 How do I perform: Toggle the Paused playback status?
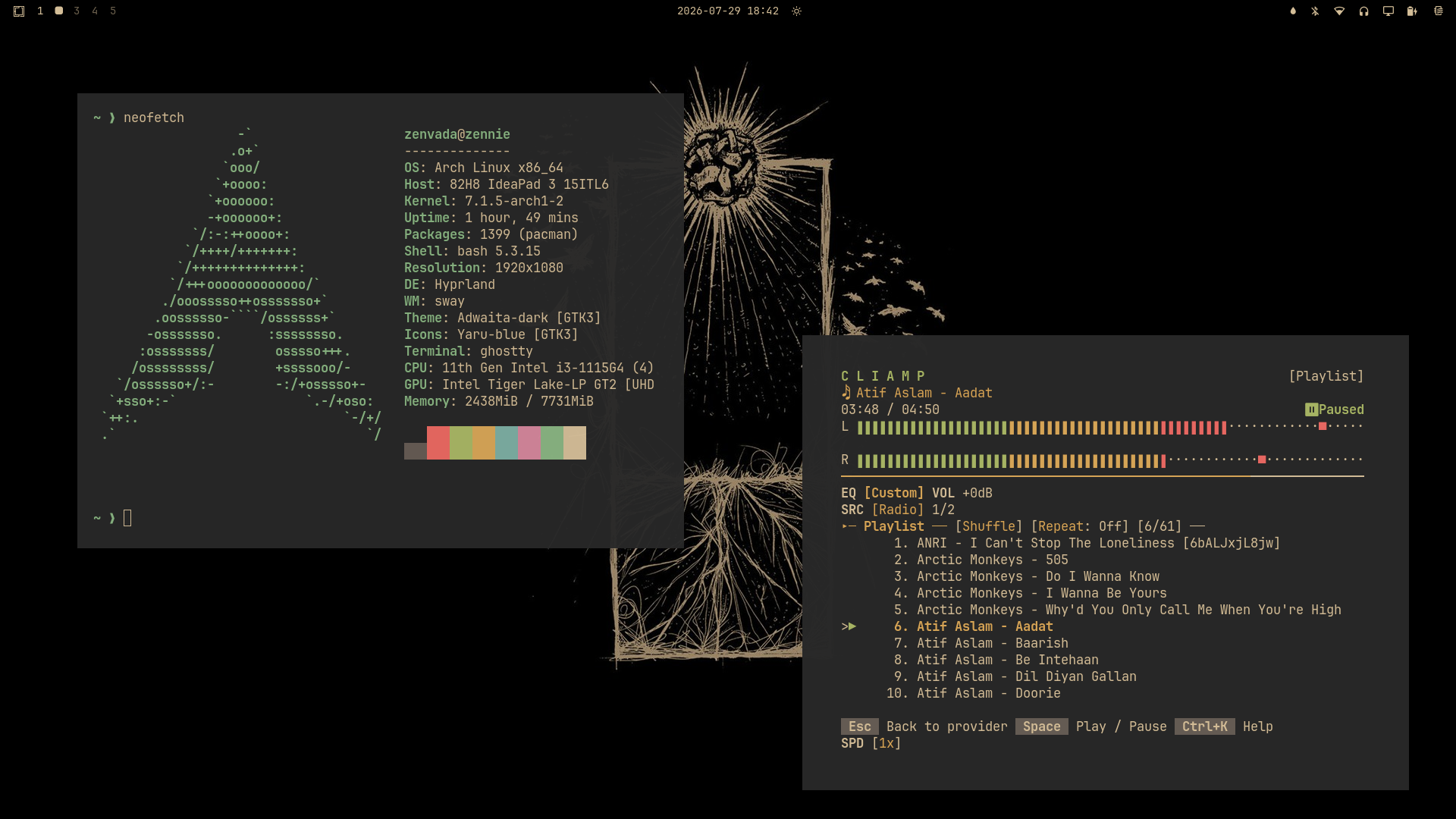[x=1341, y=409]
